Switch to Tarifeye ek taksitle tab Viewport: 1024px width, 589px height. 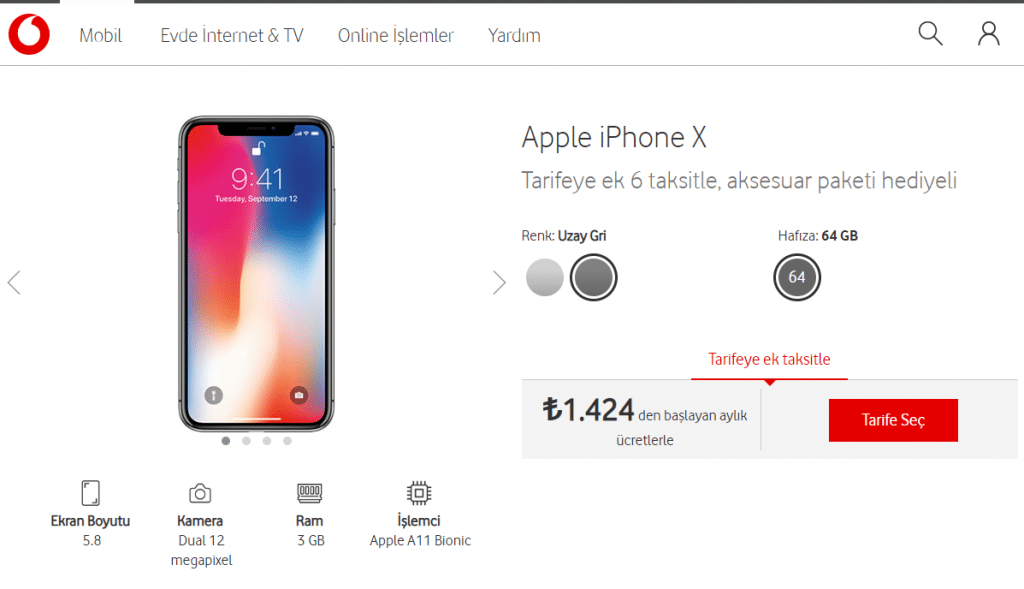click(x=769, y=359)
